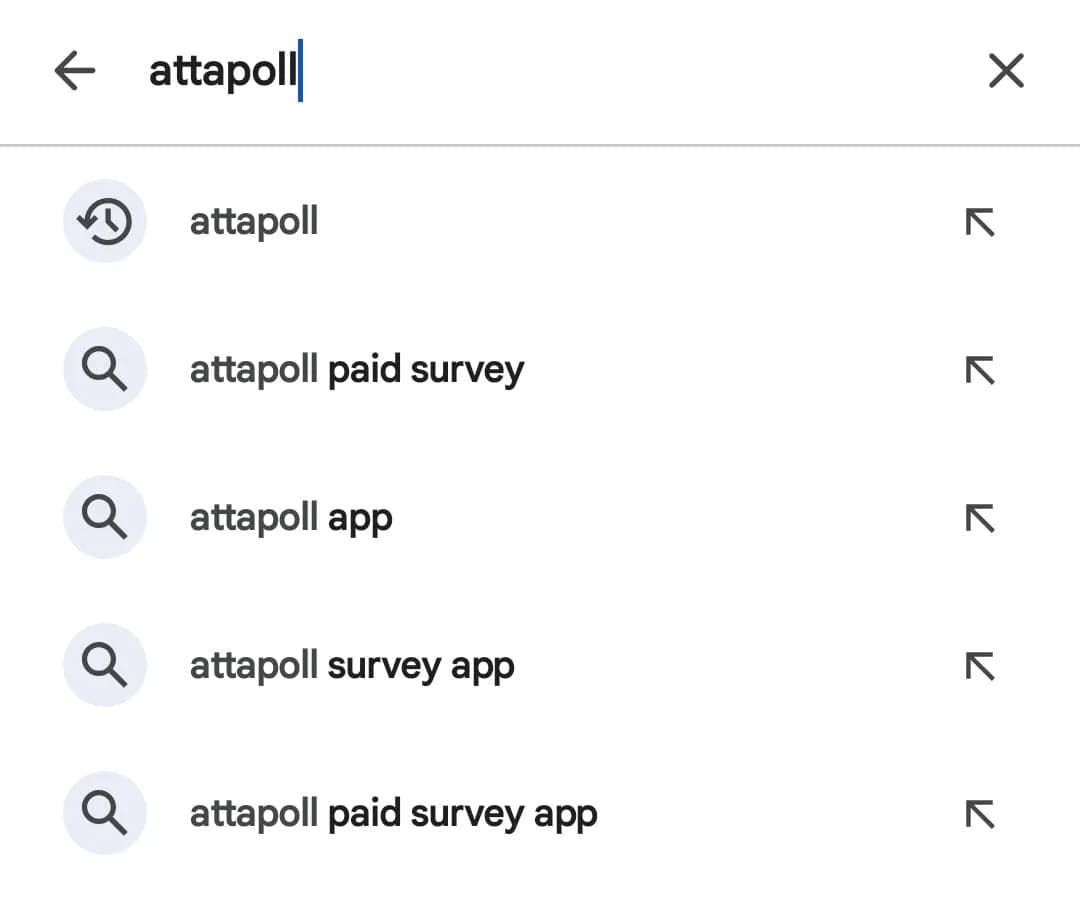Fill query using arrow next to 'attapoll' history

tap(979, 222)
